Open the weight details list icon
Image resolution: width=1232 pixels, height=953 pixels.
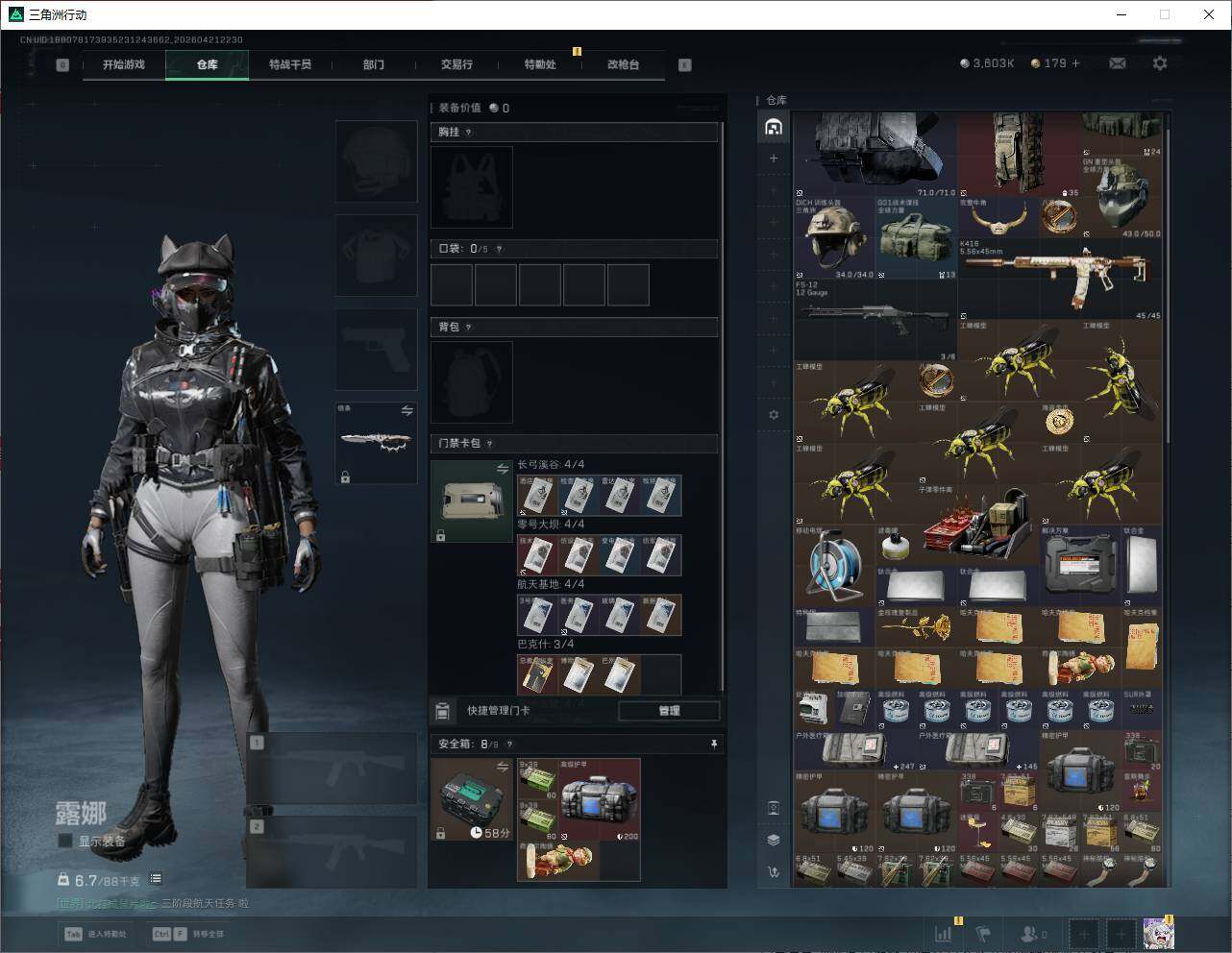(156, 879)
